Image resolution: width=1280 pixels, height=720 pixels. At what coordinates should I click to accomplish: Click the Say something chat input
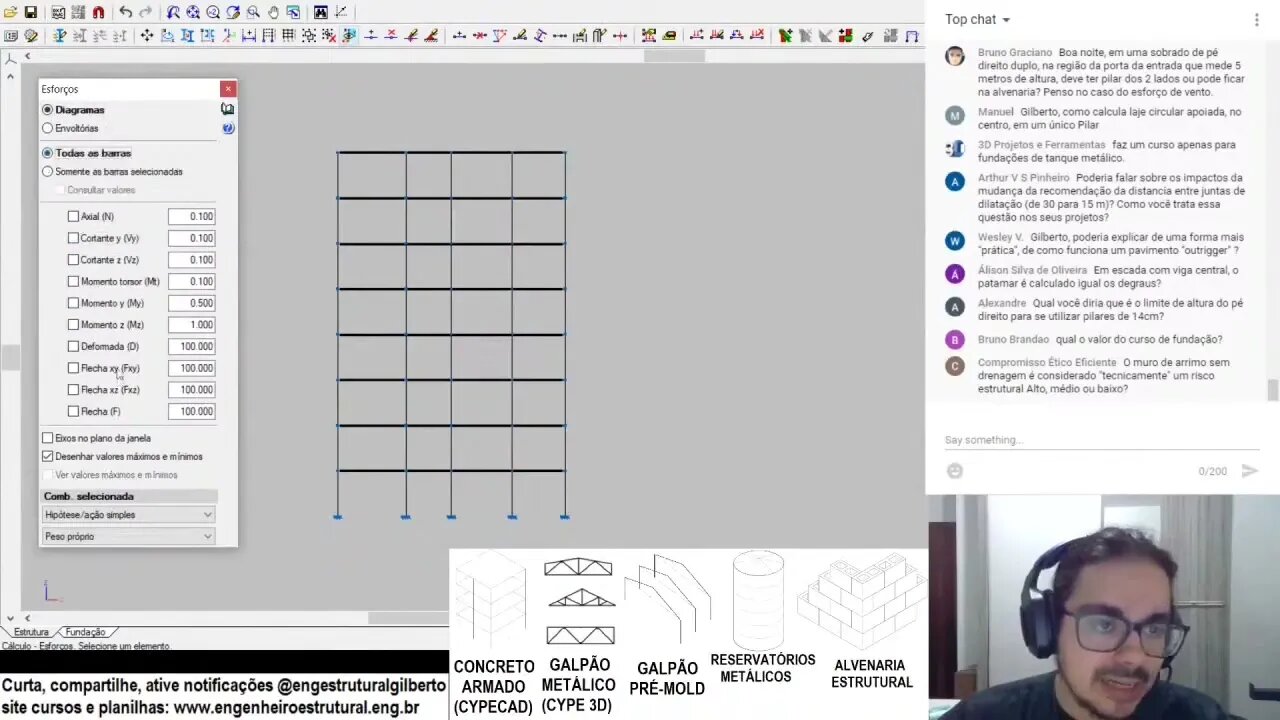point(1100,440)
